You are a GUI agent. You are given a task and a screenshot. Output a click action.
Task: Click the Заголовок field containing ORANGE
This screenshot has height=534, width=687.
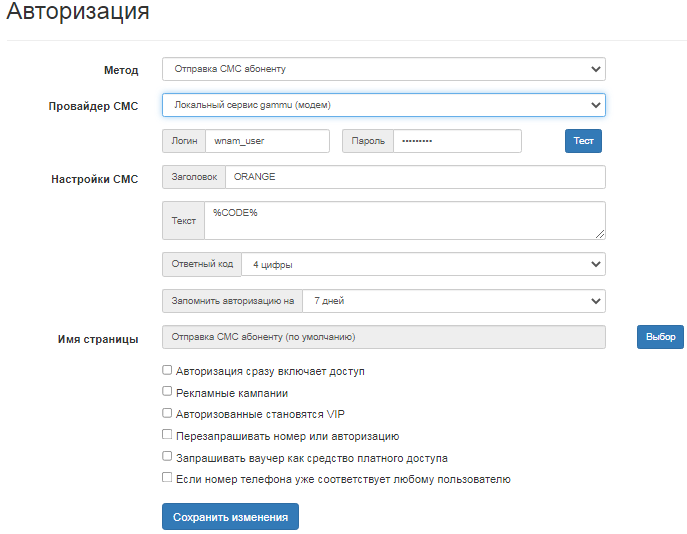[x=415, y=177]
